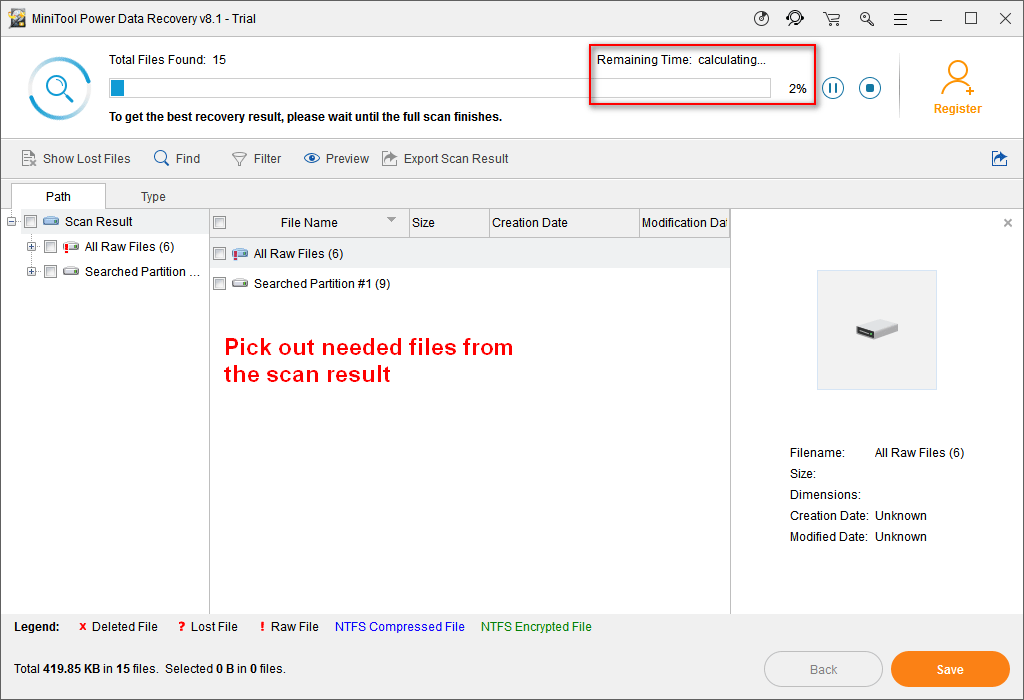Image resolution: width=1024 pixels, height=700 pixels.
Task: Expand All Raw Files in the tree
Action: click(x=31, y=247)
